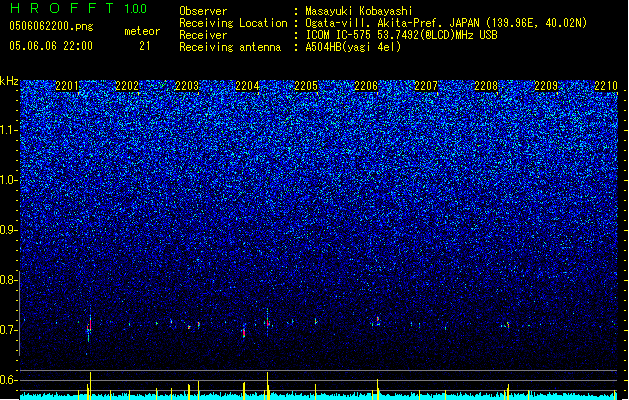Image resolution: width=629 pixels, height=400 pixels.
Task: Click the 2205 time marker
Action: coord(306,86)
